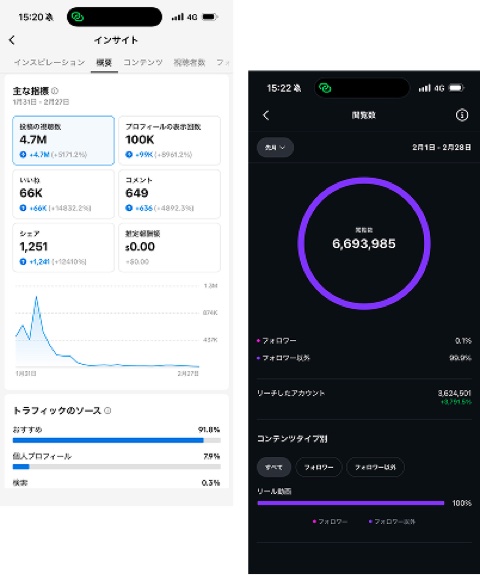Tap the blue up-arrow icon next to +99K
Image resolution: width=480 pixels, height=575 pixels.
[129, 154]
